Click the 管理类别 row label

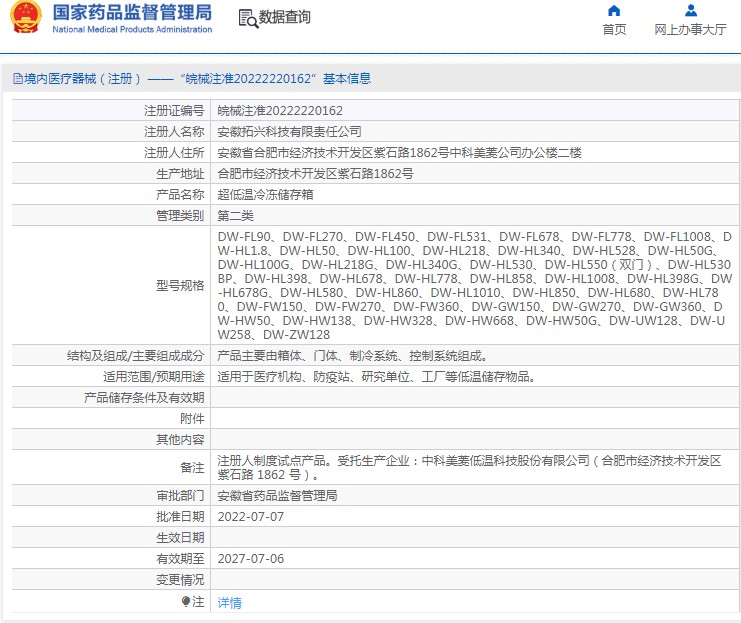[x=180, y=216]
